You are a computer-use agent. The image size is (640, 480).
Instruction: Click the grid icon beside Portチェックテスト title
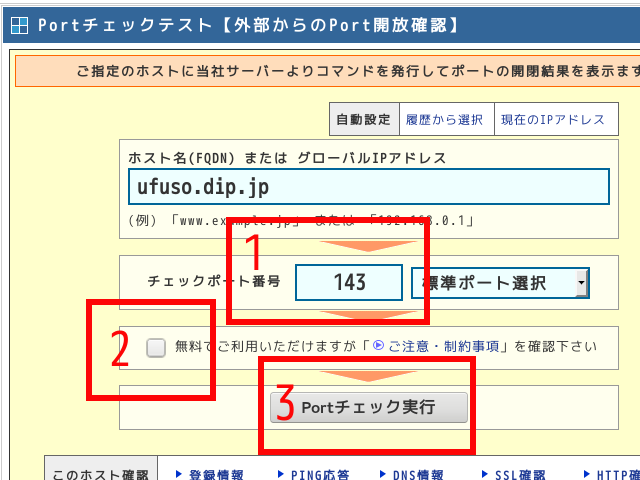click(19, 24)
